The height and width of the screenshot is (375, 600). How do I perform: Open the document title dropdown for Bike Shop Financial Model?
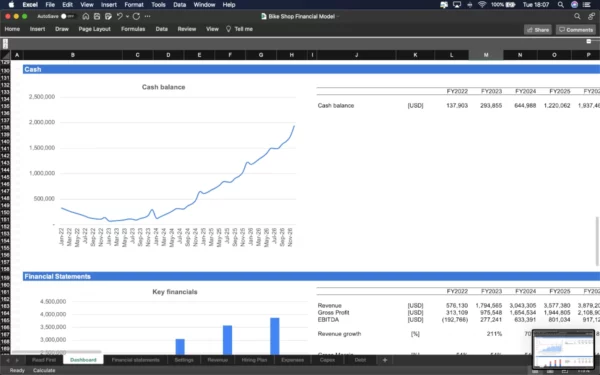(x=338, y=16)
